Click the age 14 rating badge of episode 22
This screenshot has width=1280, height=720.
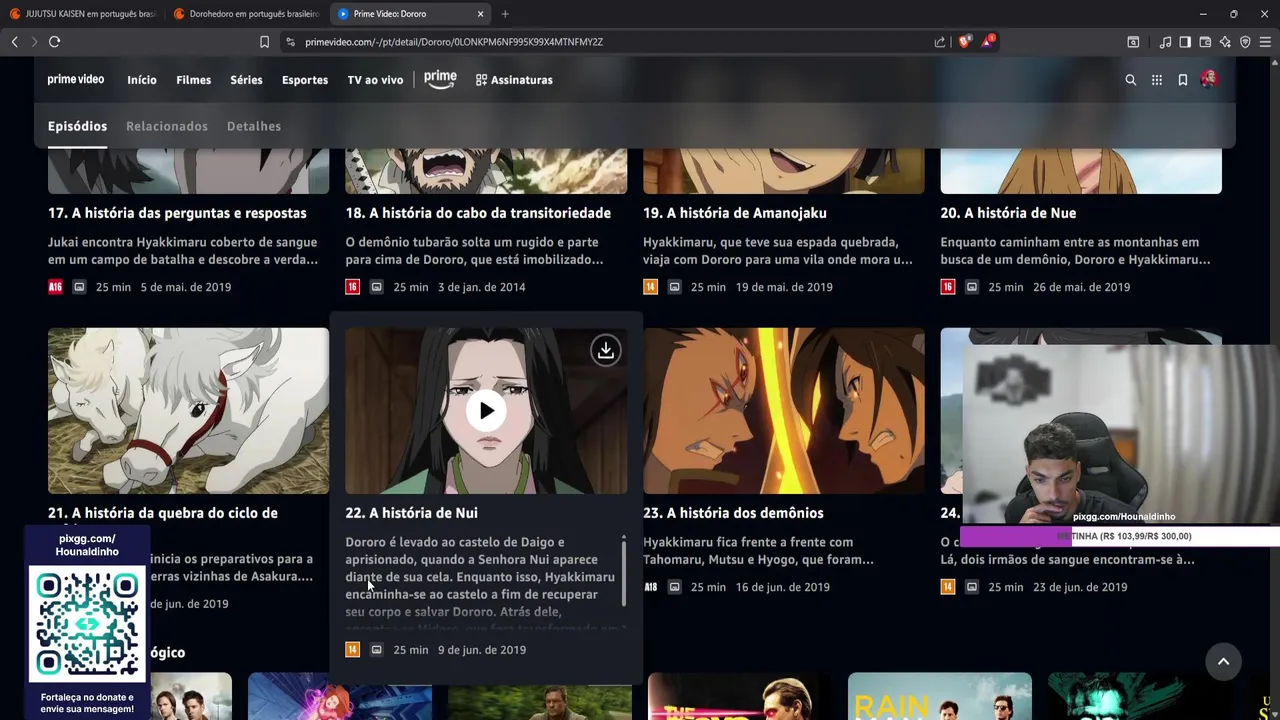coord(352,650)
